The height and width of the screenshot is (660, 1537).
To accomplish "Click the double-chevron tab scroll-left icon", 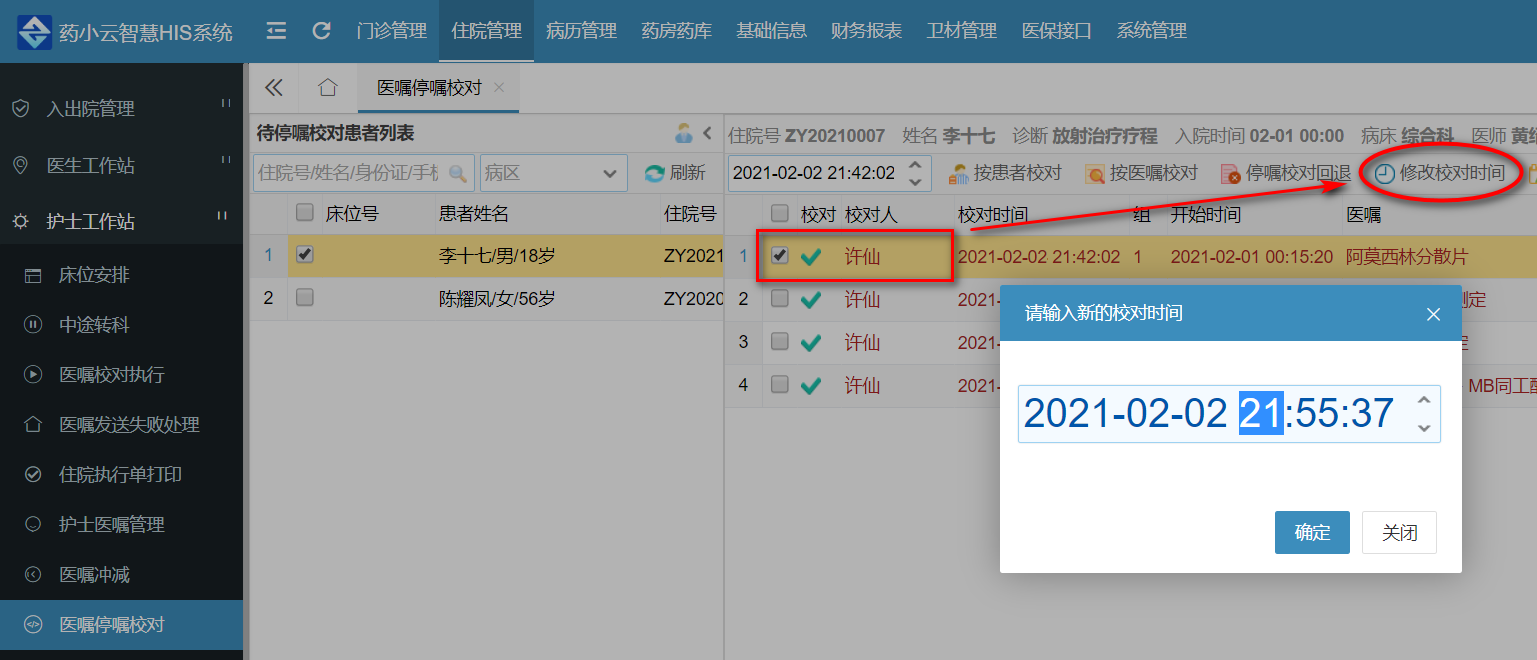I will [x=273, y=88].
